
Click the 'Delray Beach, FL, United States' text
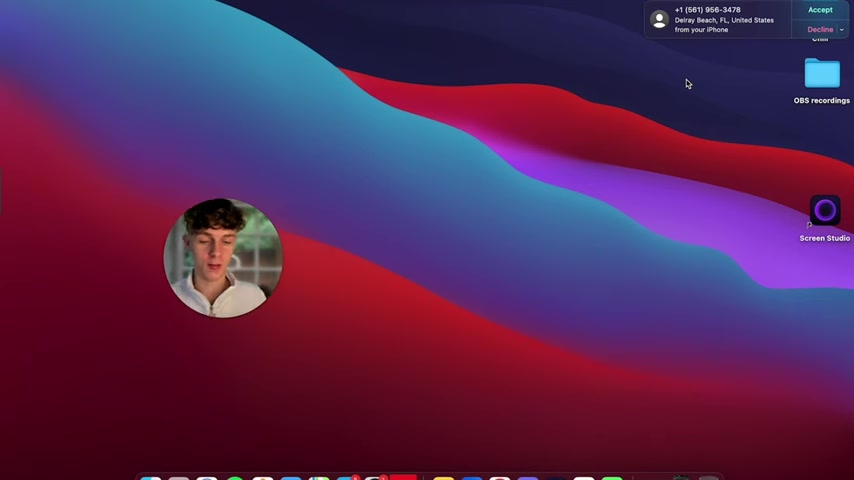724,20
